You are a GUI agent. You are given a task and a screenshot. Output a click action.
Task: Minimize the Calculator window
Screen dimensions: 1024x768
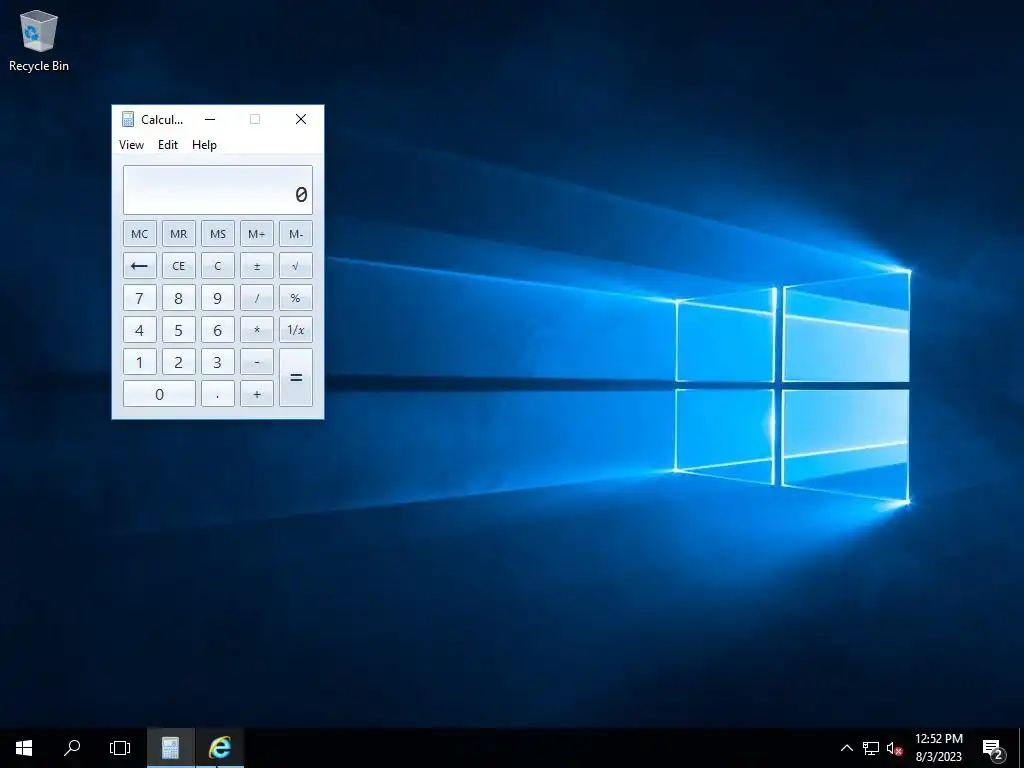(x=210, y=119)
